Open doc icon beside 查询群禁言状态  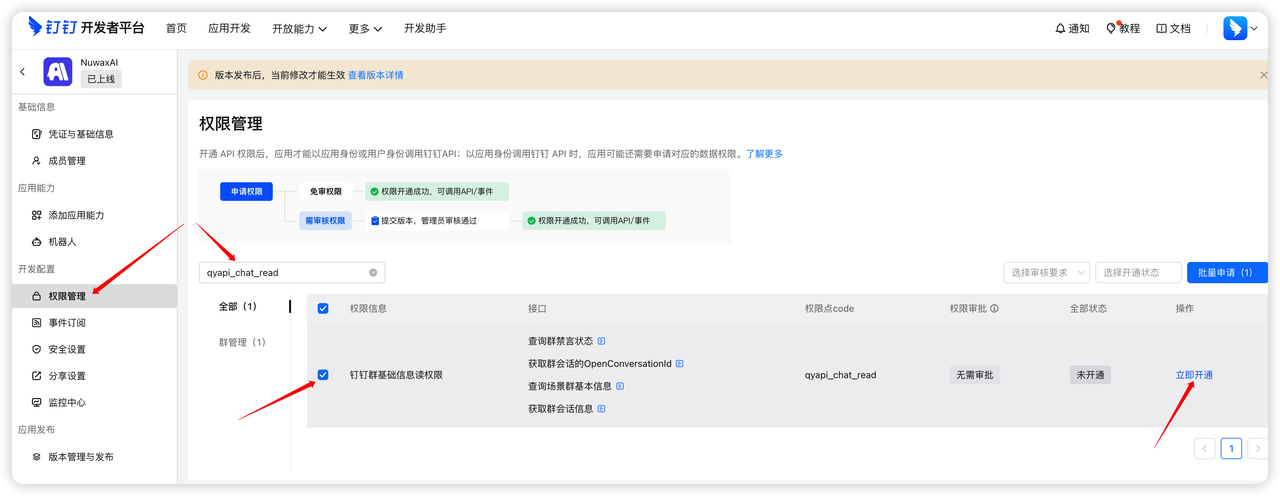[x=601, y=341]
